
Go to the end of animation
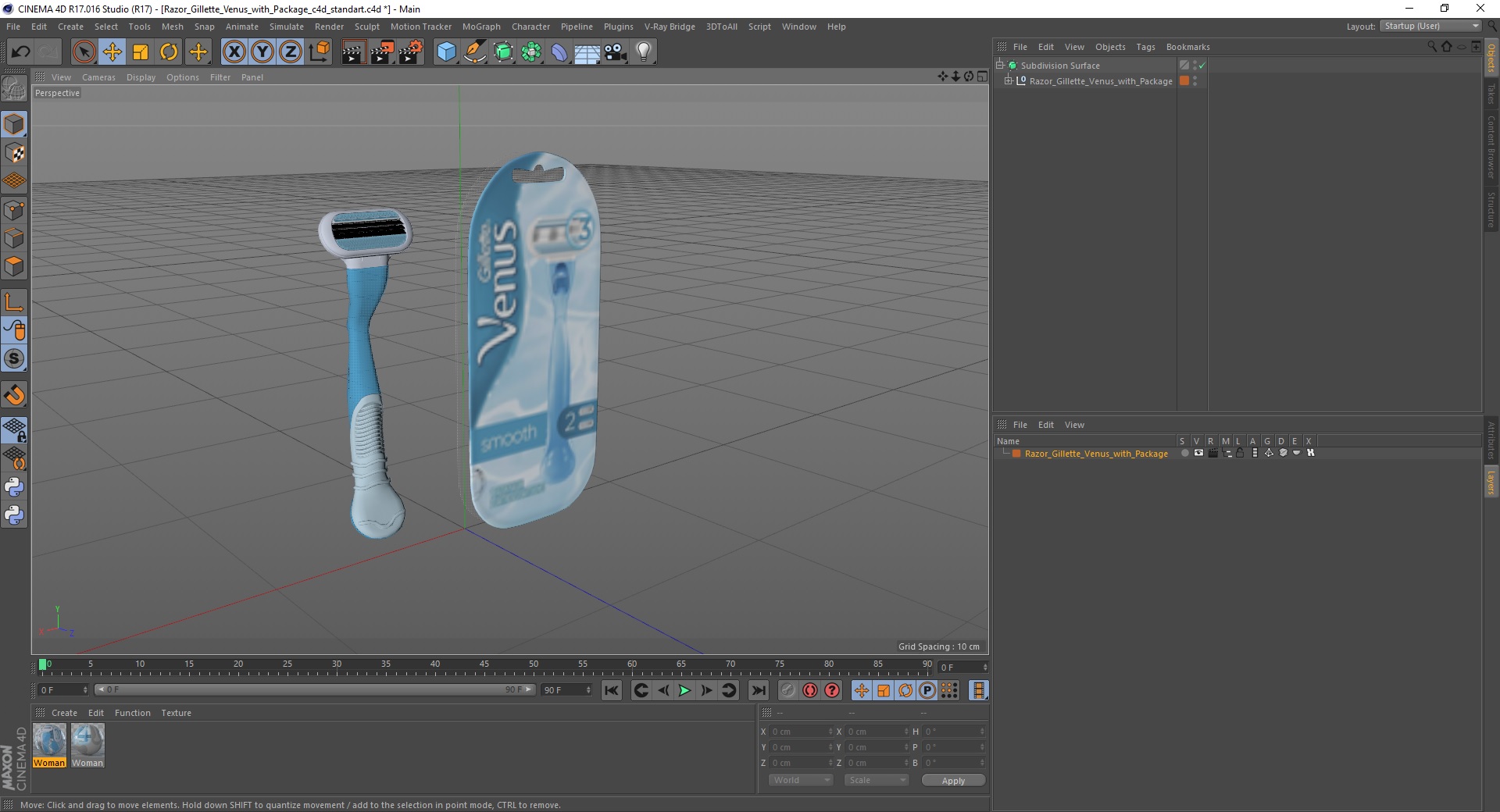pyautogui.click(x=758, y=690)
